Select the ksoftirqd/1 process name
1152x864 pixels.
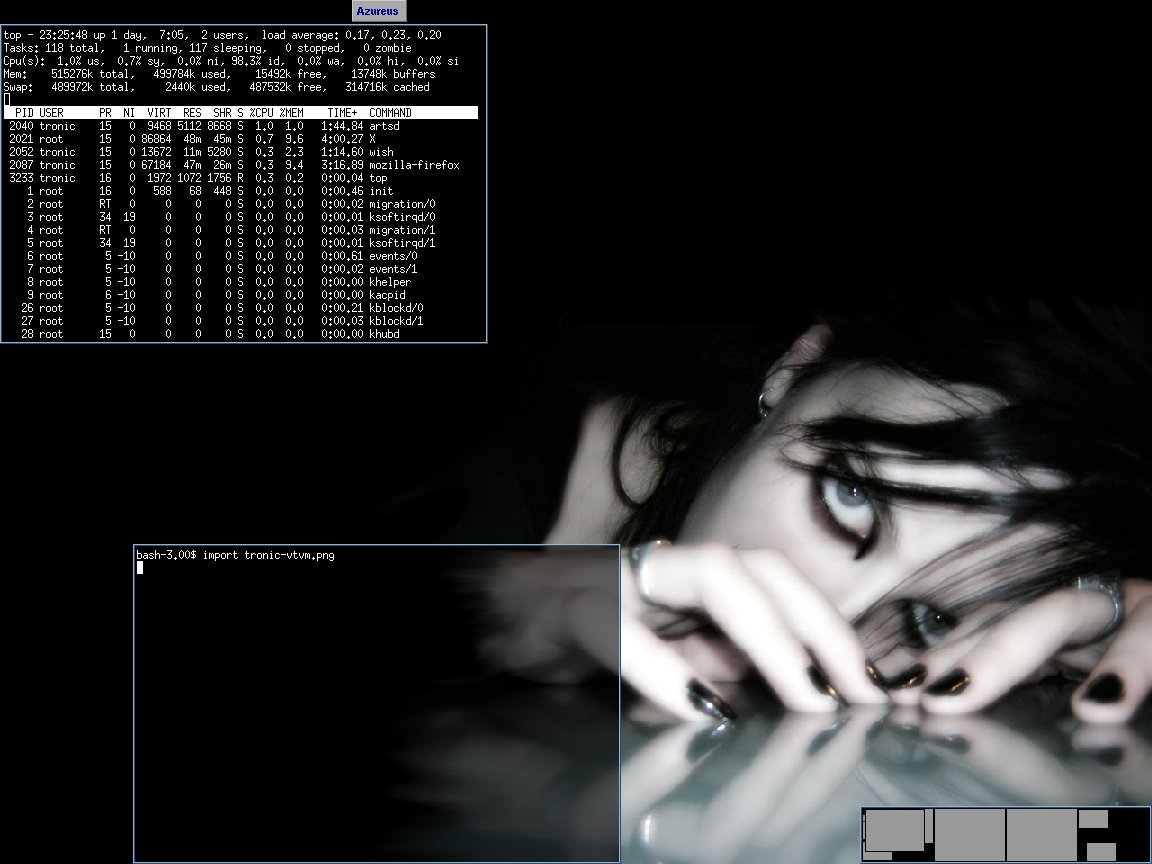pos(402,243)
